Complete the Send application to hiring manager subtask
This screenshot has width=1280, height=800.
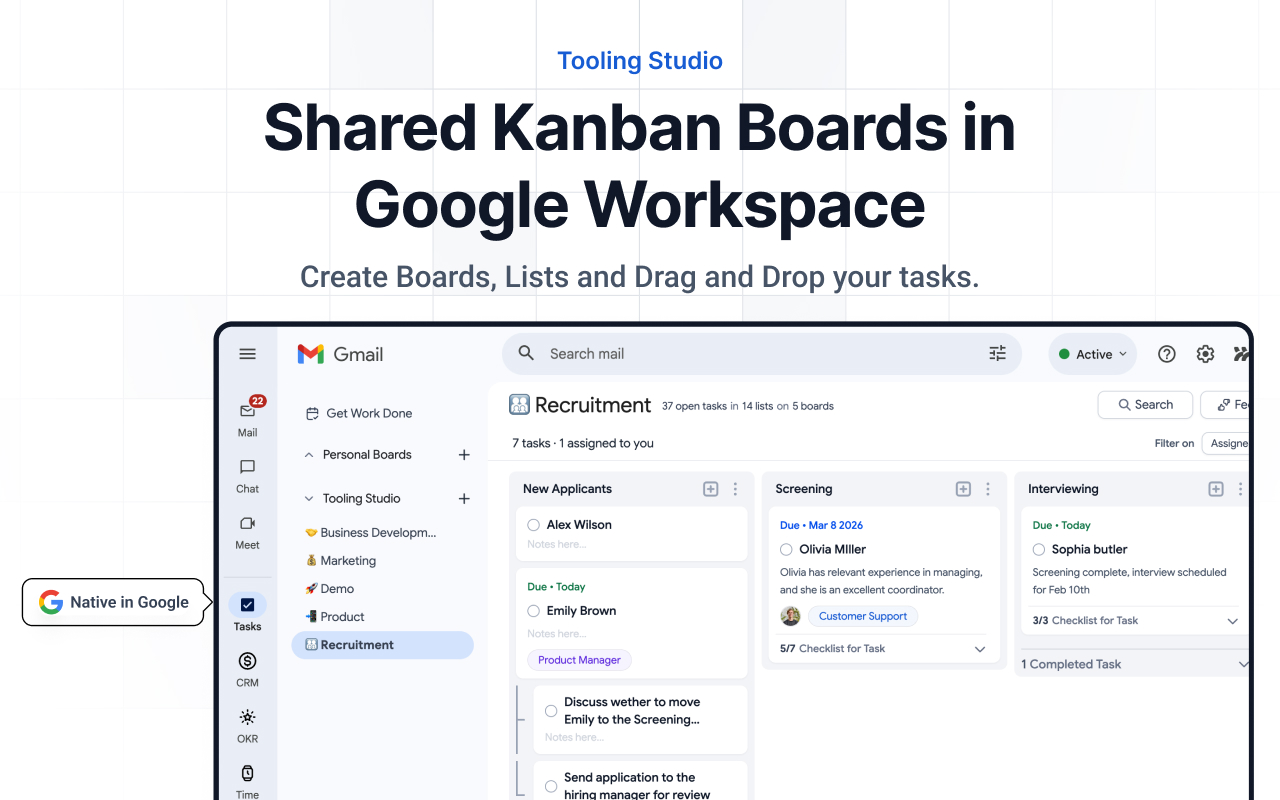point(551,786)
